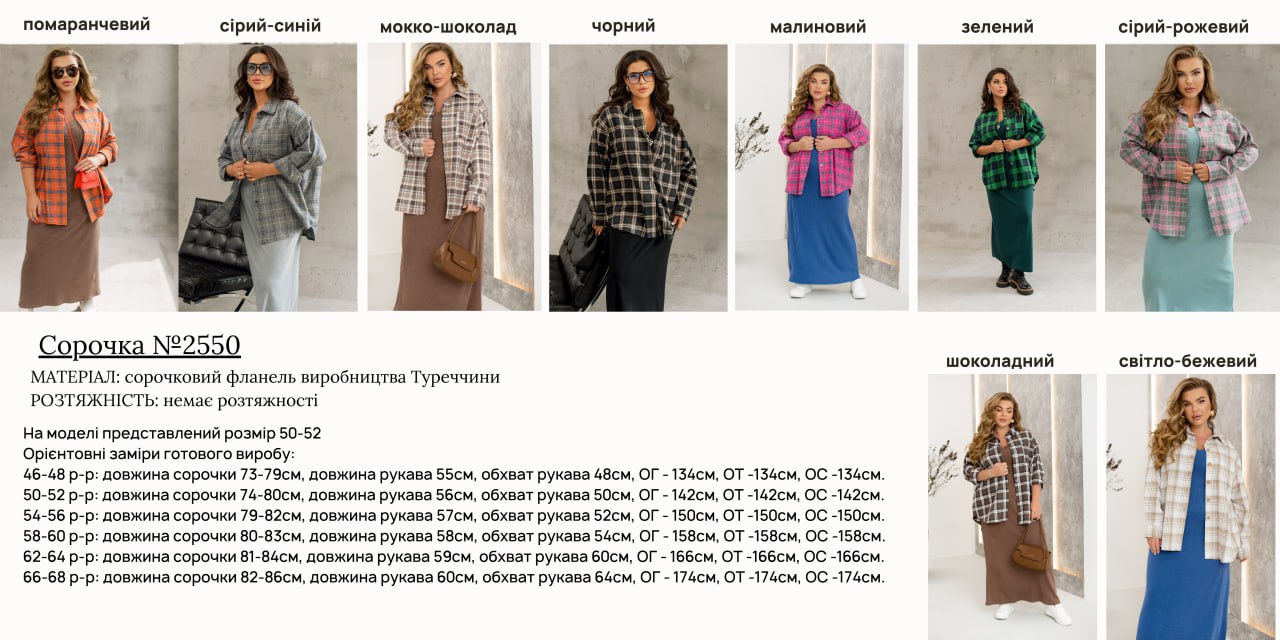The image size is (1280, 640).
Task: Click the помаранчевий color label
Action: point(87,25)
